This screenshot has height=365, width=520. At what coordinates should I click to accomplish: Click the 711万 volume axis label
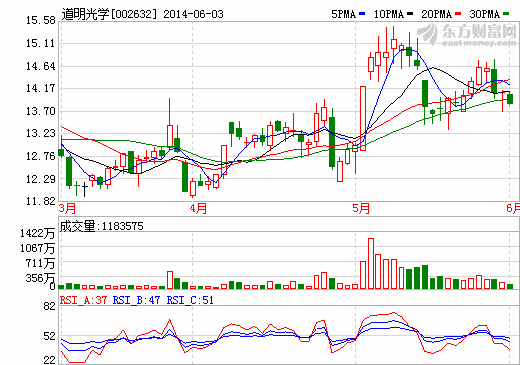coord(40,263)
